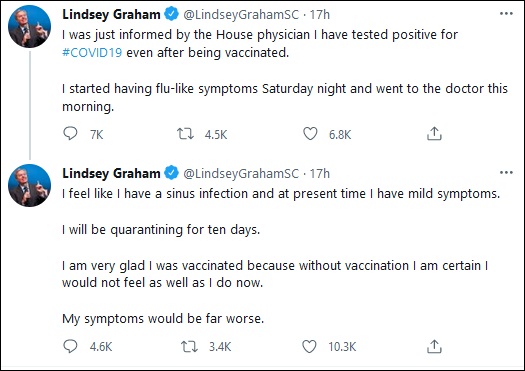This screenshot has height=371, width=525.
Task: Like the first tweet with 6.8K likes
Action: (310, 134)
